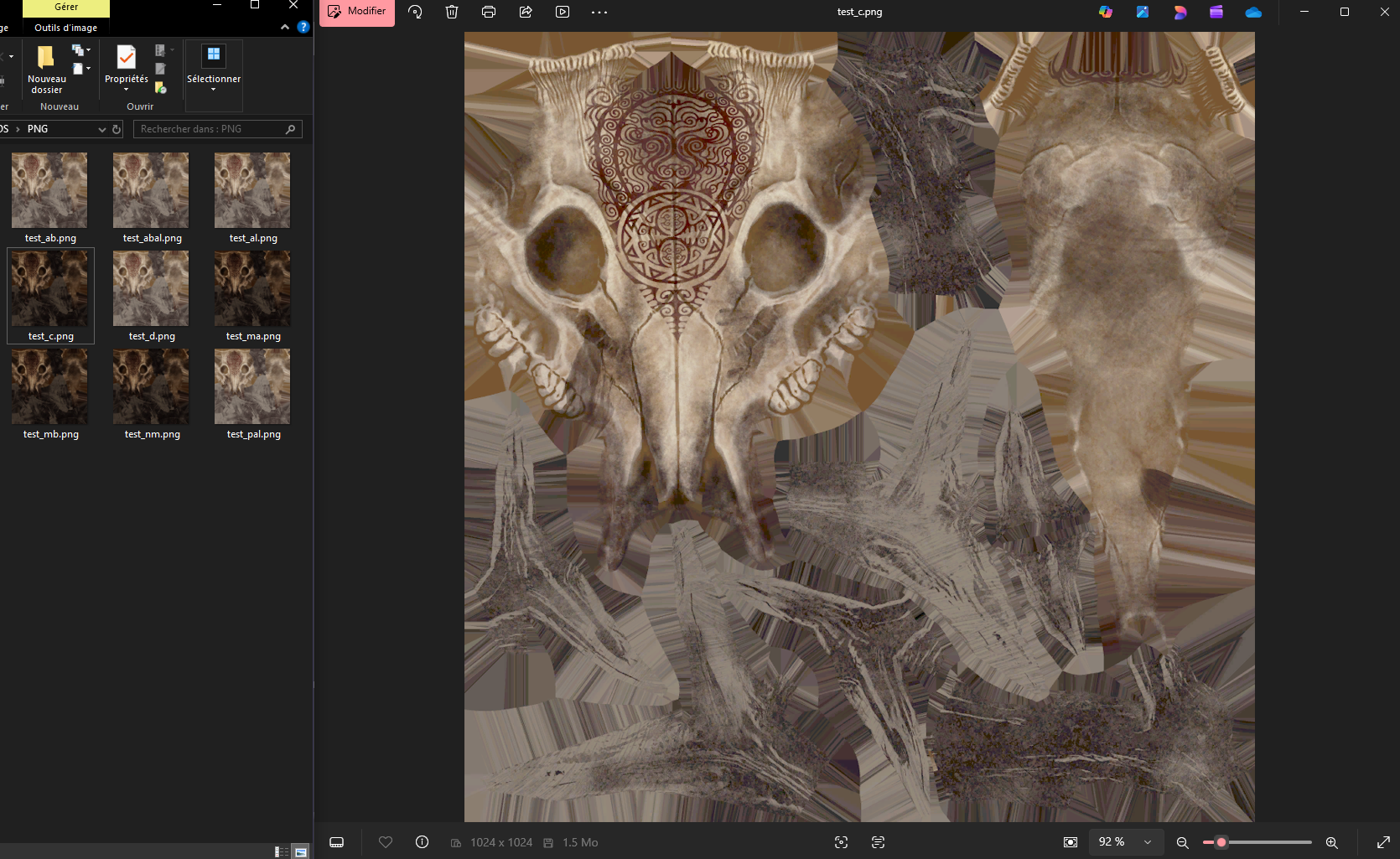Open the 92 % zoom level dropdown
This screenshot has height=859, width=1400.
coord(1125,842)
